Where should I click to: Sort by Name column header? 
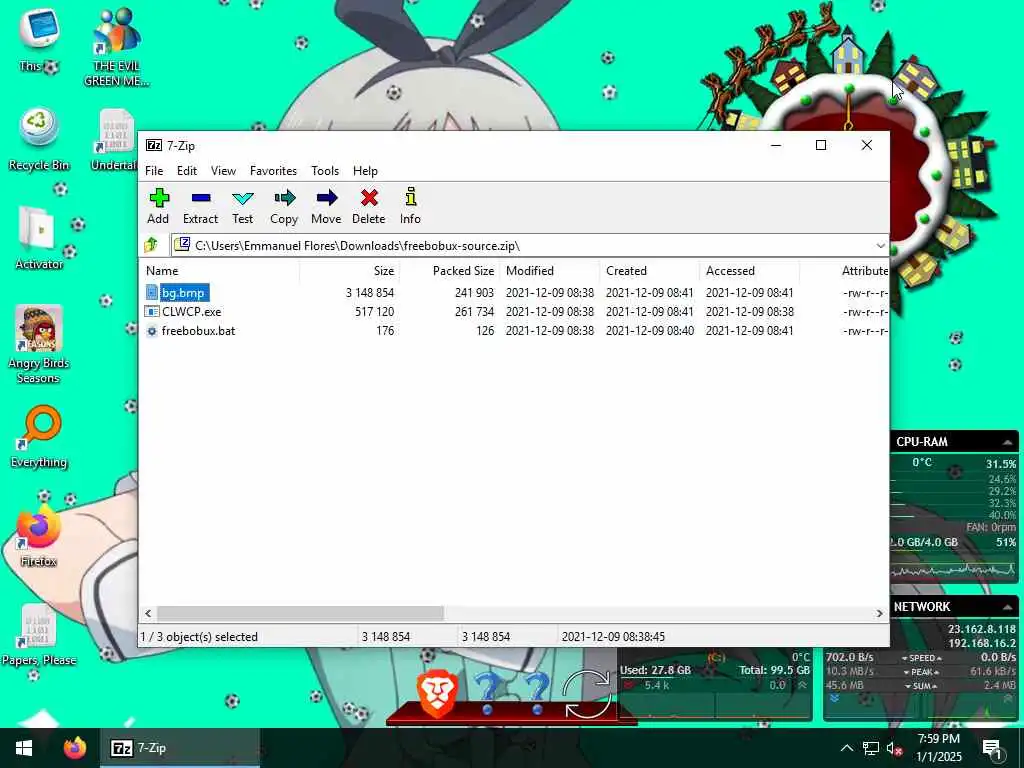(219, 270)
